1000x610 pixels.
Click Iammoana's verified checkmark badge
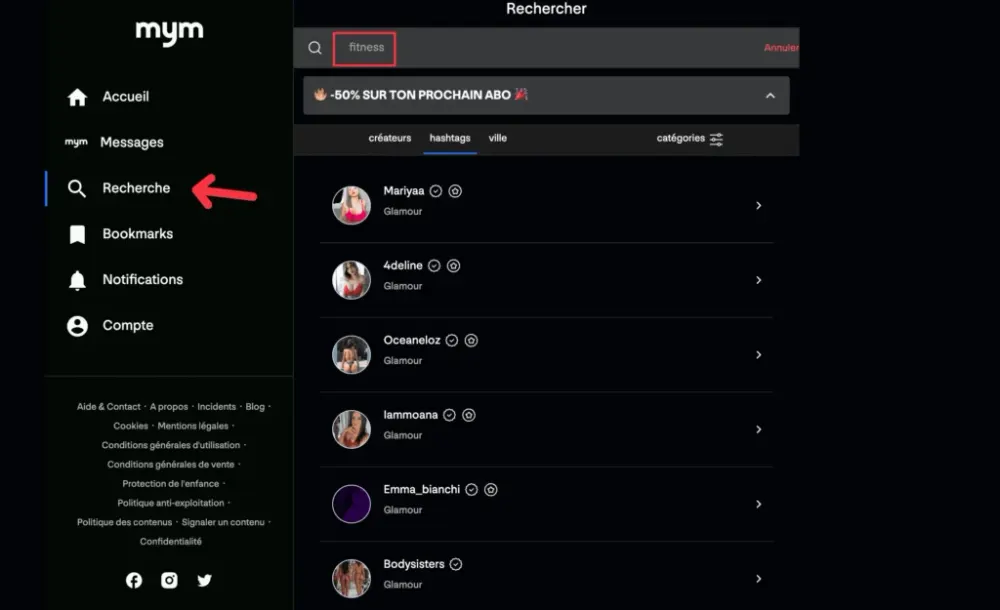450,415
